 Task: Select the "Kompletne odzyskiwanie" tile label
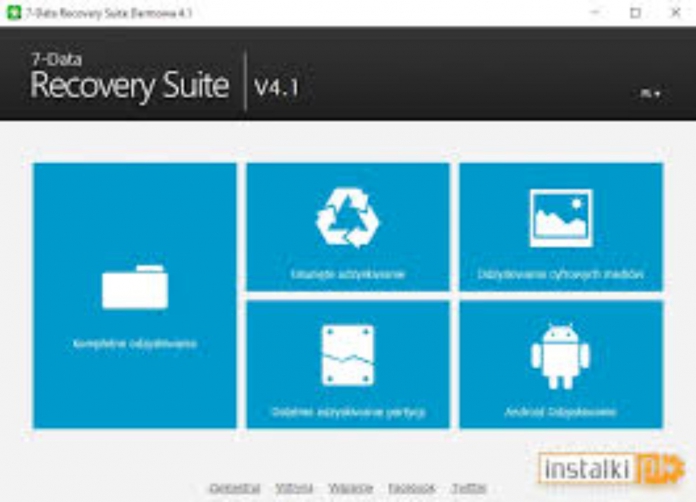[135, 343]
